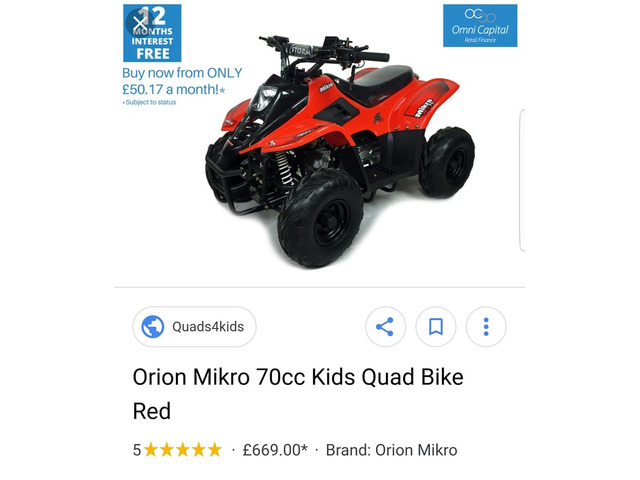Select the 12 Months Interest Free badge

click(x=152, y=33)
